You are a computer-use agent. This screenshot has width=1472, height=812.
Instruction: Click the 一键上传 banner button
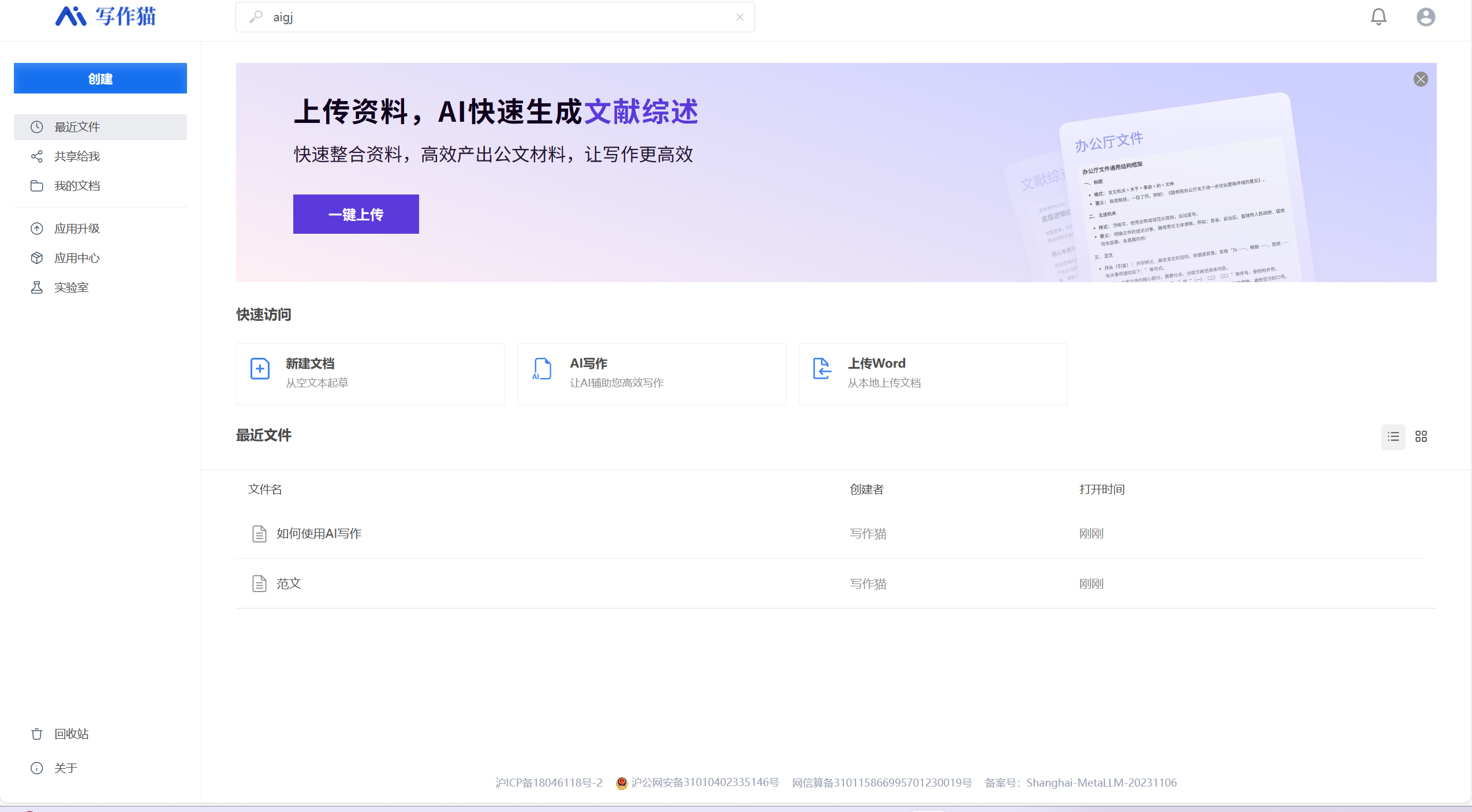point(356,214)
